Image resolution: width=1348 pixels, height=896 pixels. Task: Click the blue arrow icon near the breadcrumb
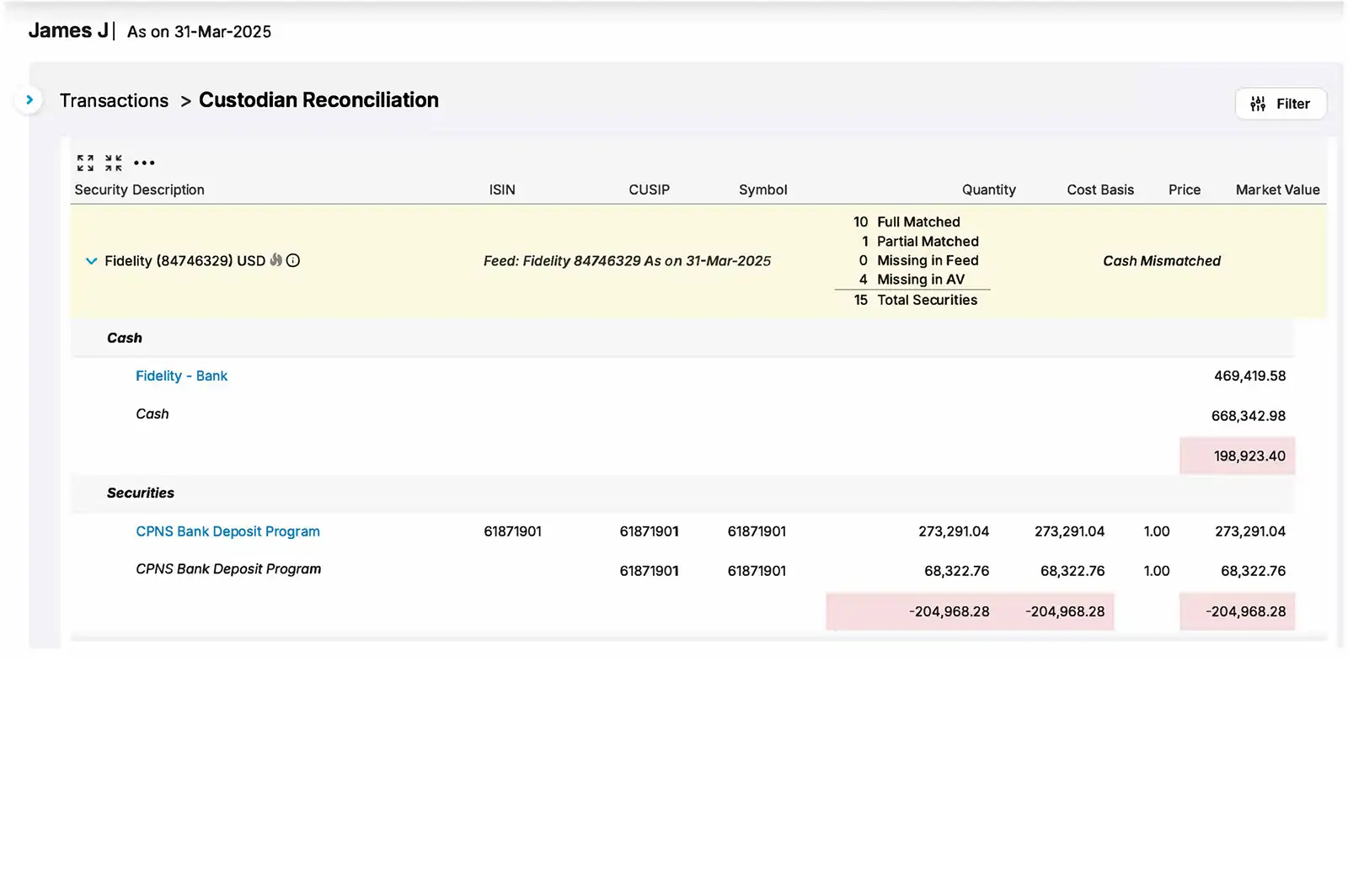[29, 99]
